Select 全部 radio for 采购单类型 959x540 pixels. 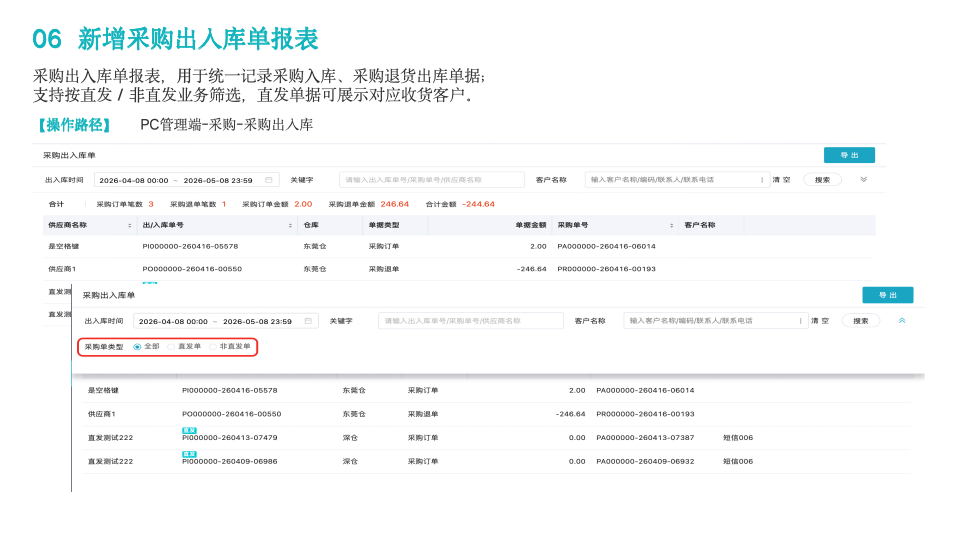pyautogui.click(x=137, y=347)
